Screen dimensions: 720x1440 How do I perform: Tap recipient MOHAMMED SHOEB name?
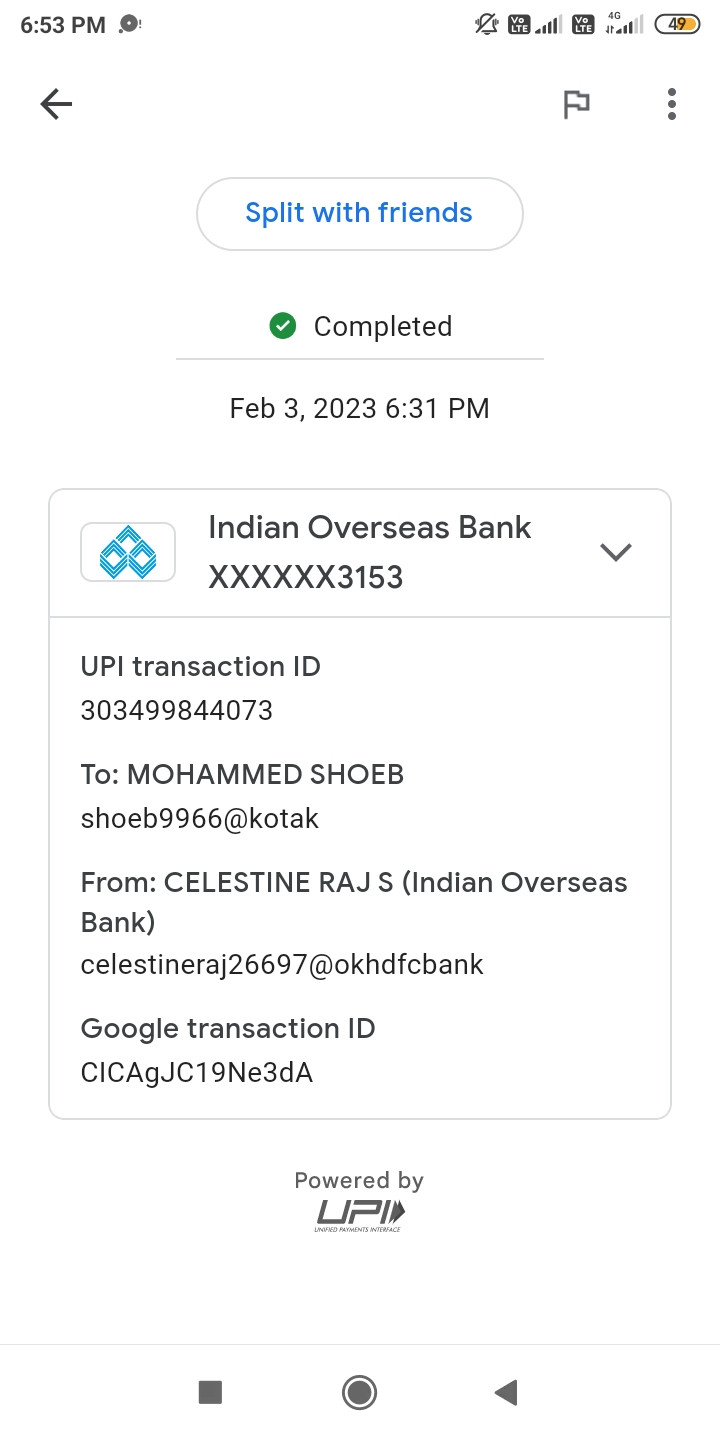265,775
